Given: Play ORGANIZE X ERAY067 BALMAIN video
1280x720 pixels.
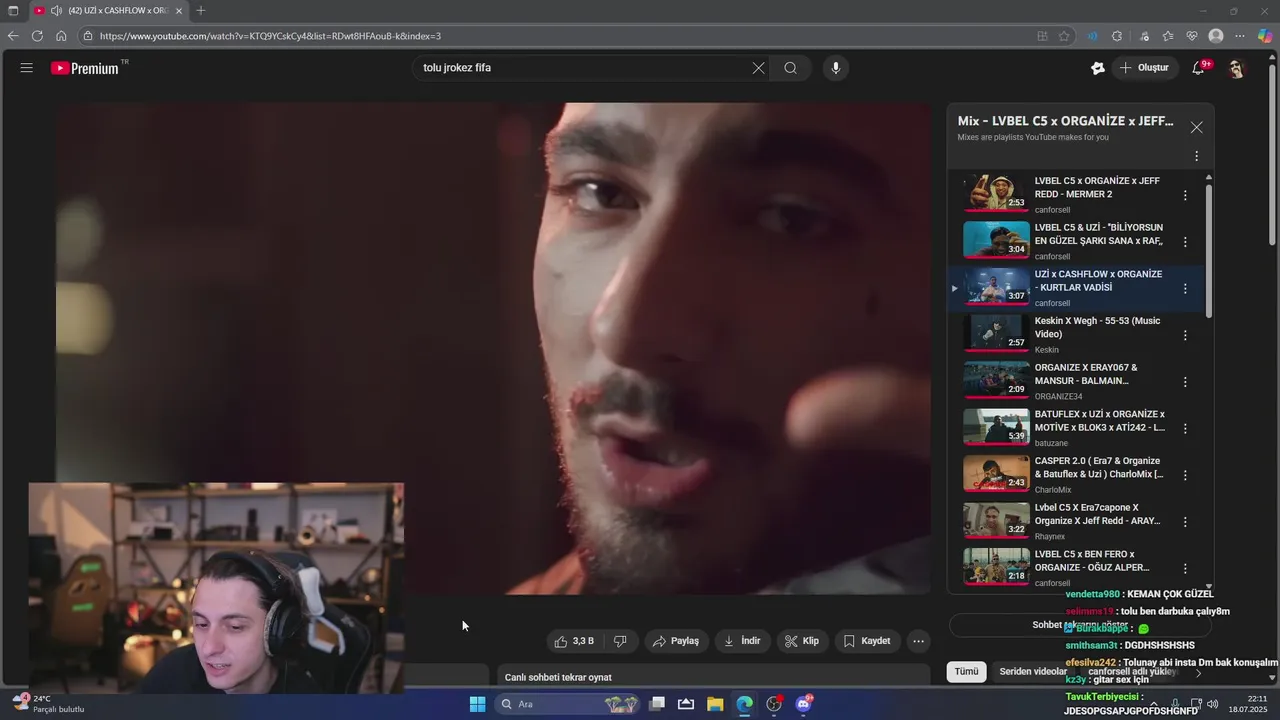Looking at the screenshot, I should click(x=1075, y=381).
